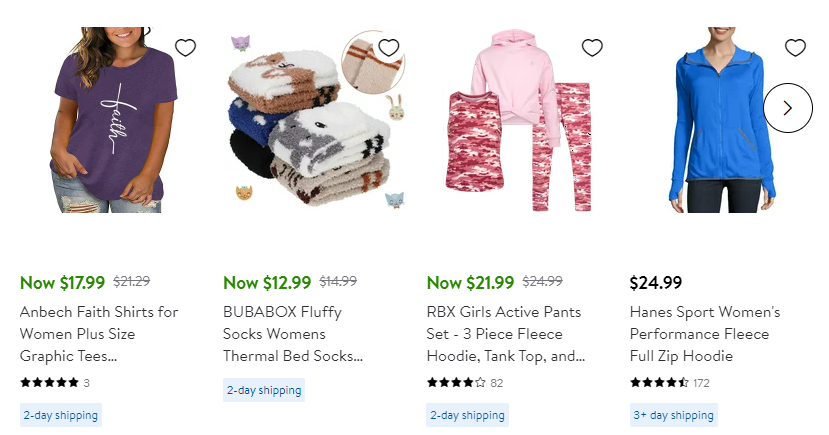Heart the Hanes Sport Fleece Hoodie

[x=795, y=47]
